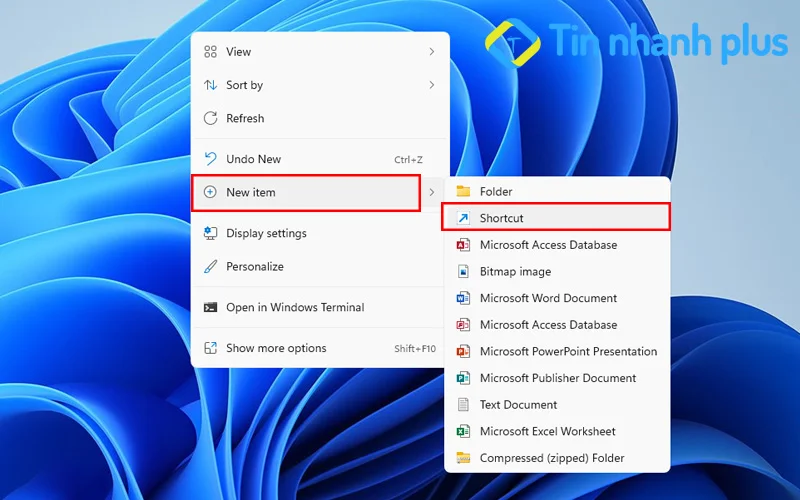Click the Sort by arrows icon
This screenshot has width=800, height=500.
(x=210, y=85)
